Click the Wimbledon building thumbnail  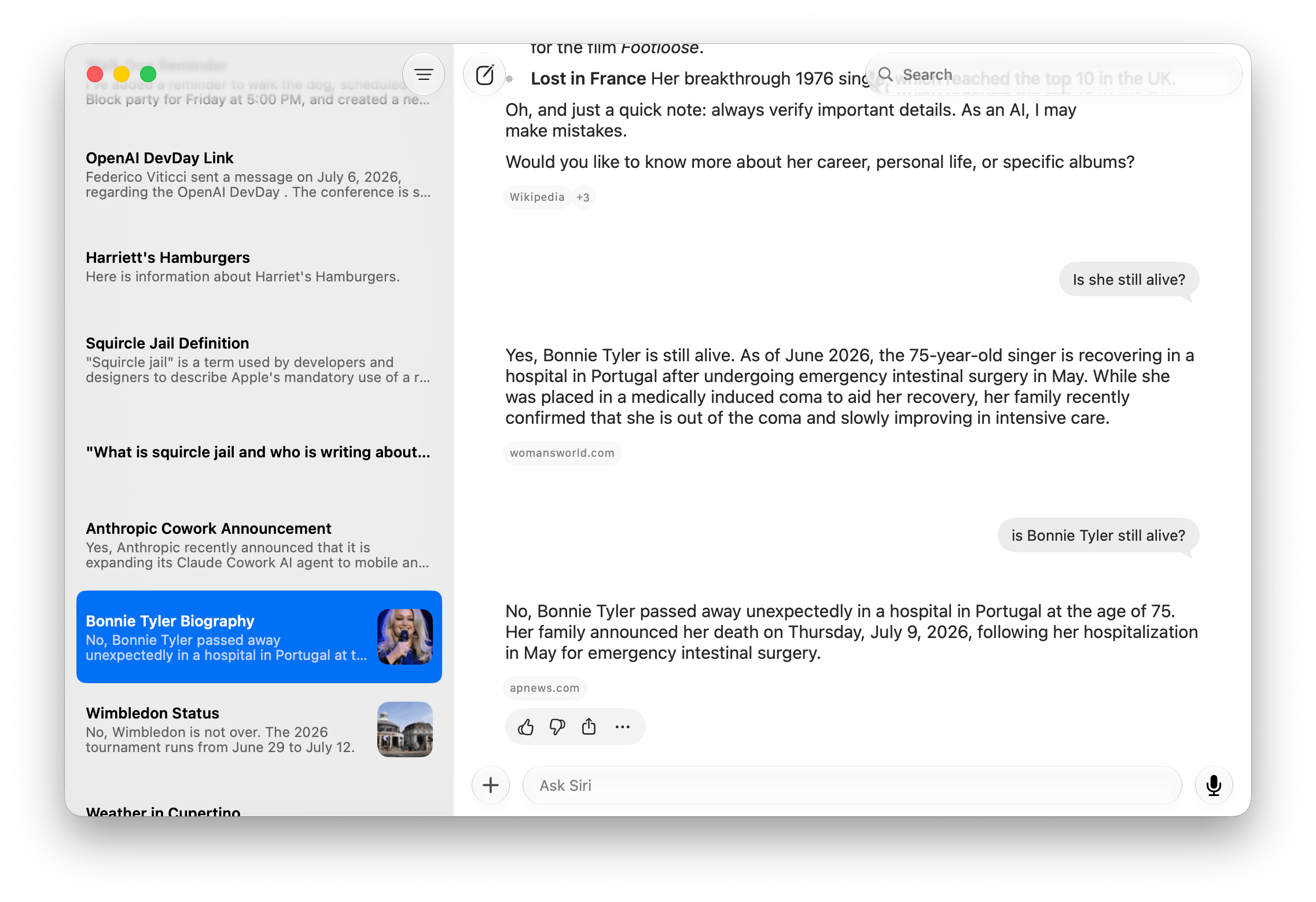click(405, 729)
